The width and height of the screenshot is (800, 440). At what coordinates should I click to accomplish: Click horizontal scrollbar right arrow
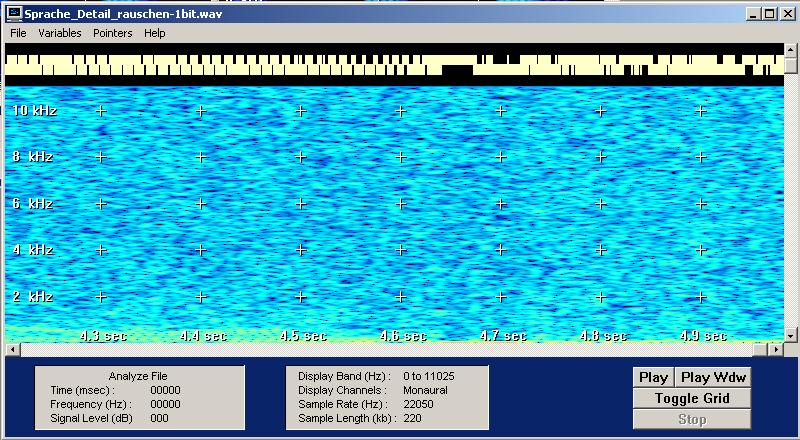pyautogui.click(x=776, y=350)
